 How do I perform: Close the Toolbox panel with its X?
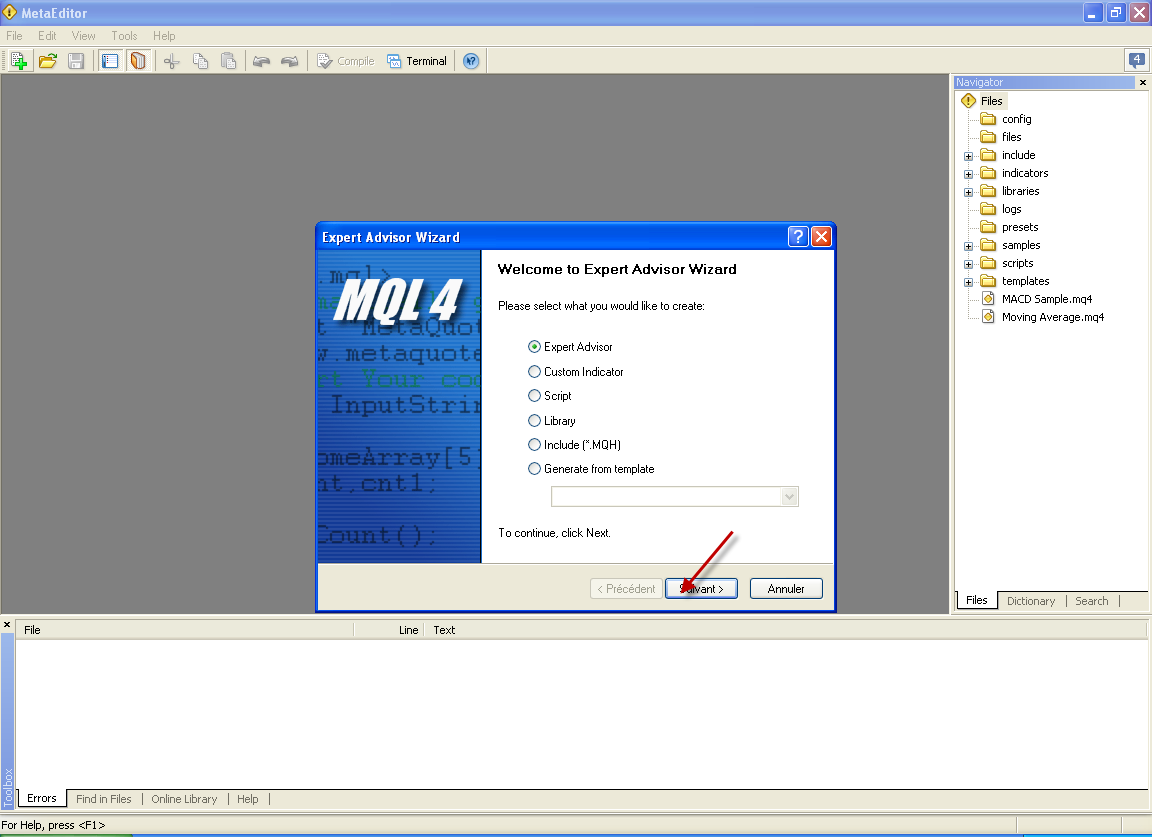point(7,625)
